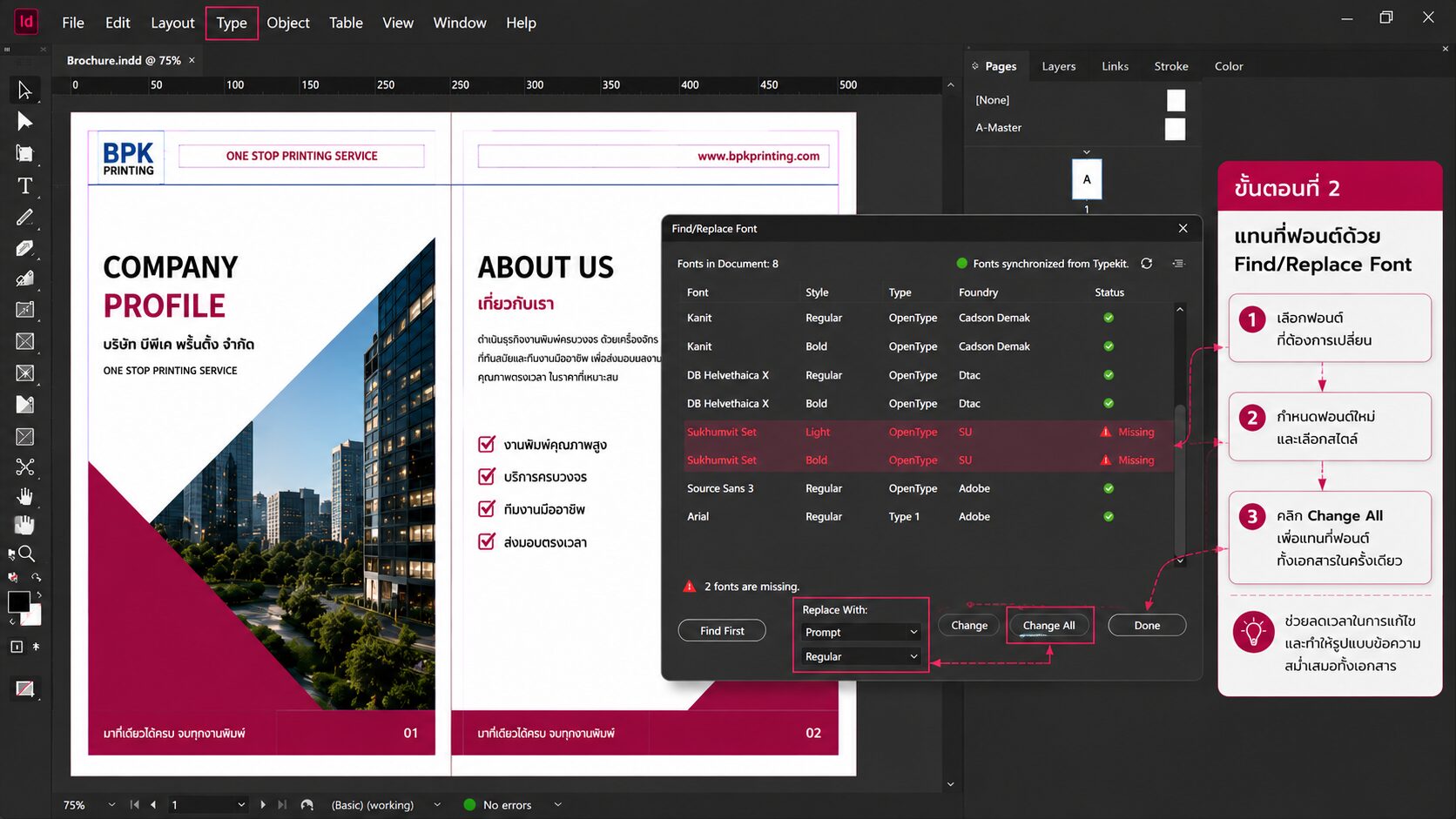Open the zoom level dropdown arrow

pyautogui.click(x=111, y=805)
